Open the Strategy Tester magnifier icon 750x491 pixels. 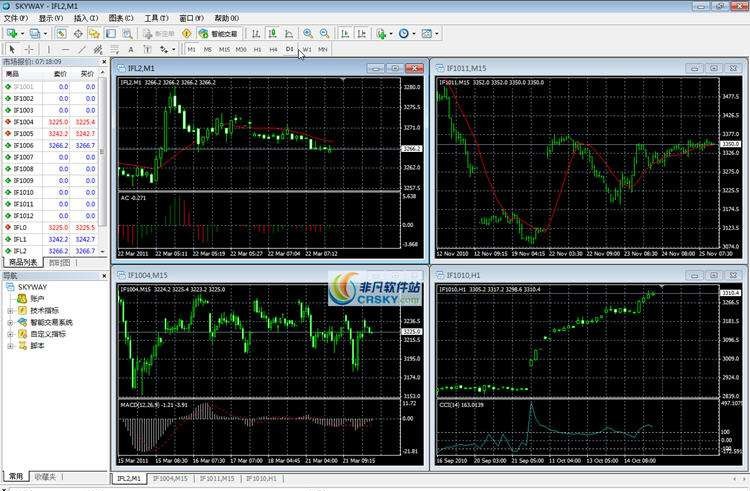pos(127,33)
